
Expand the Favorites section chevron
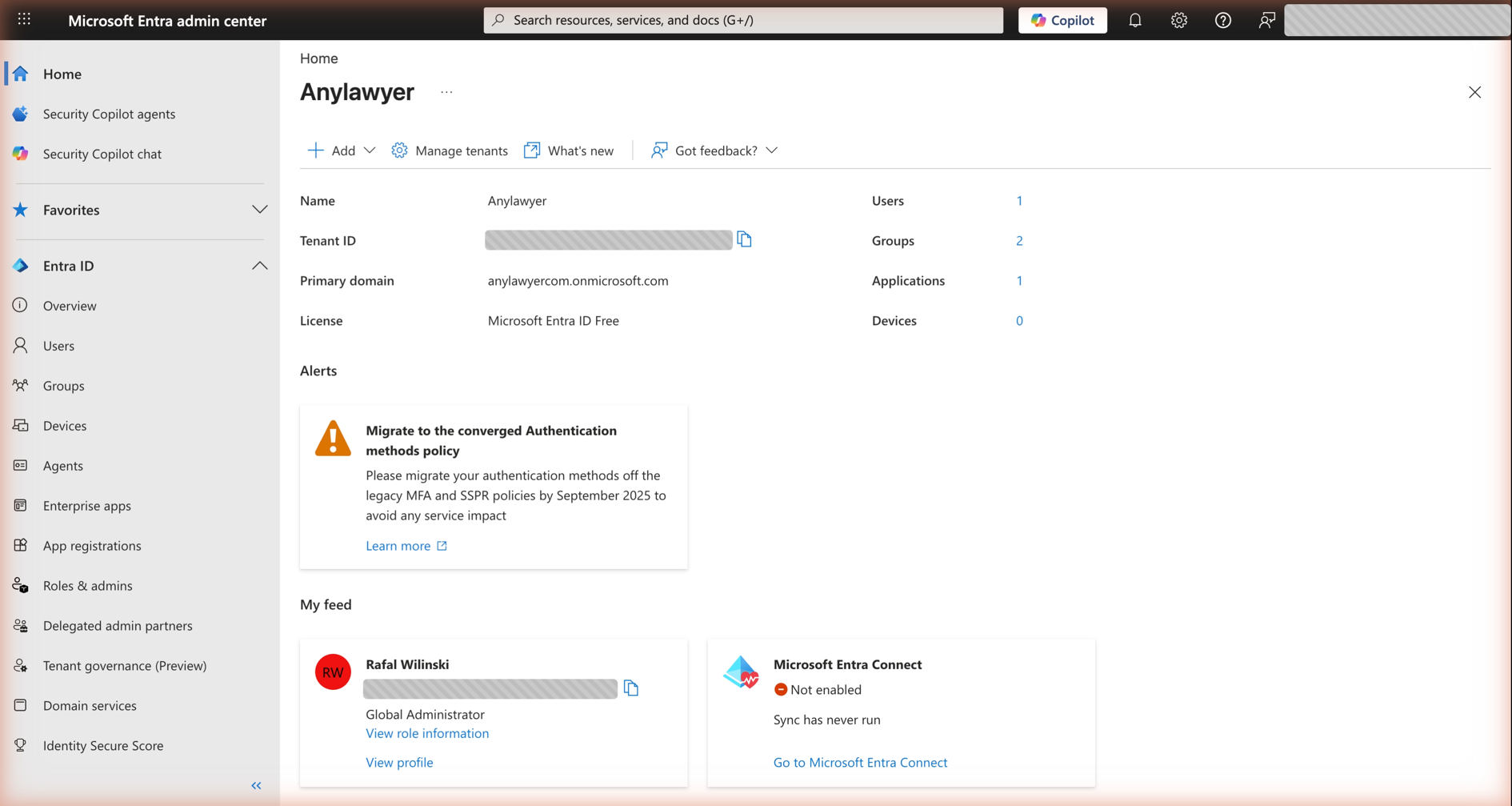tap(259, 210)
